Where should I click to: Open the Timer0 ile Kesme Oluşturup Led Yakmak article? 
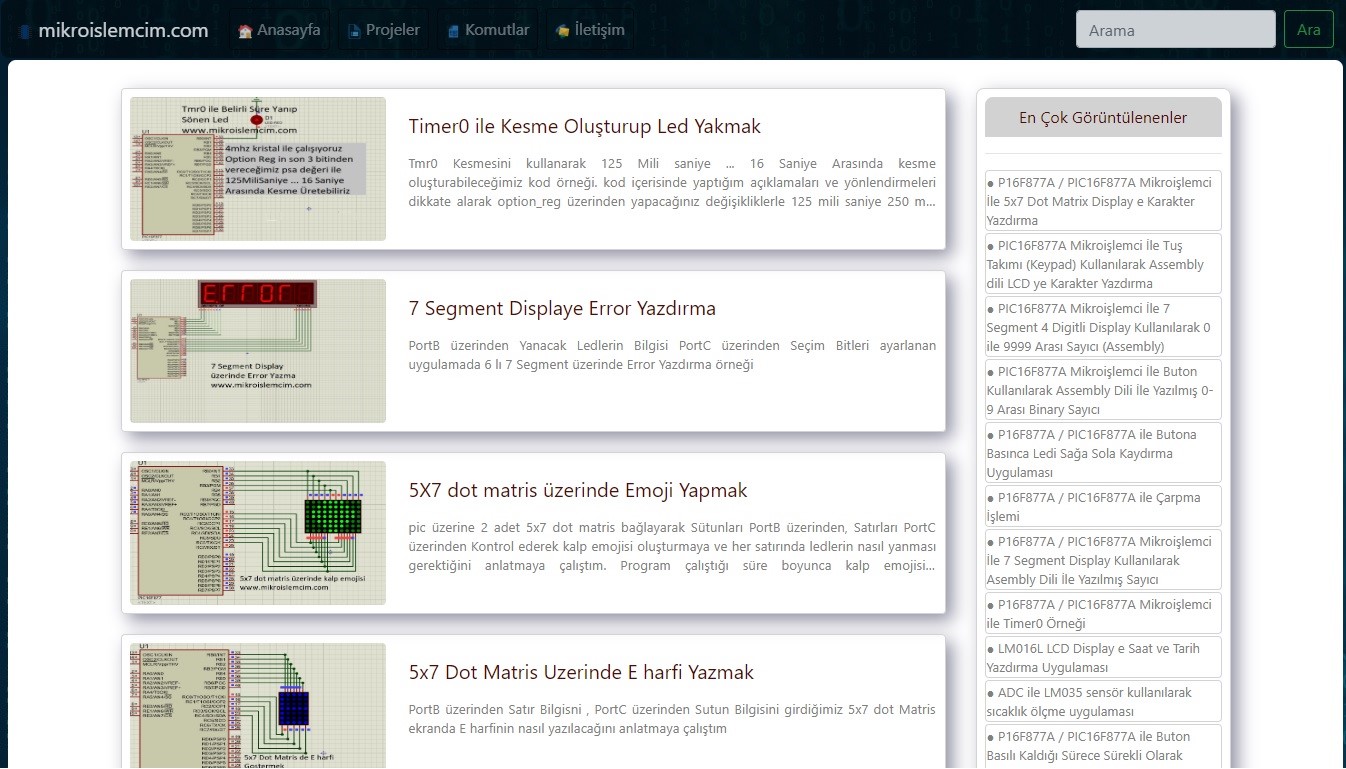pyautogui.click(x=584, y=127)
